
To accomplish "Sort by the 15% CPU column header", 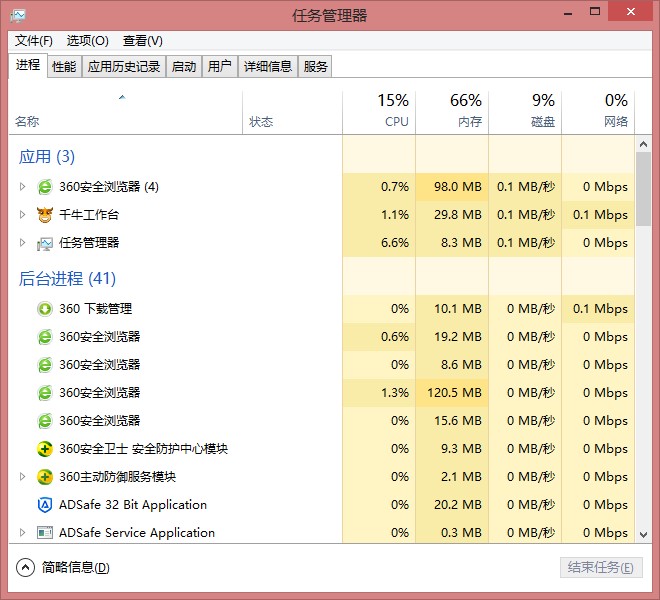I will point(379,112).
